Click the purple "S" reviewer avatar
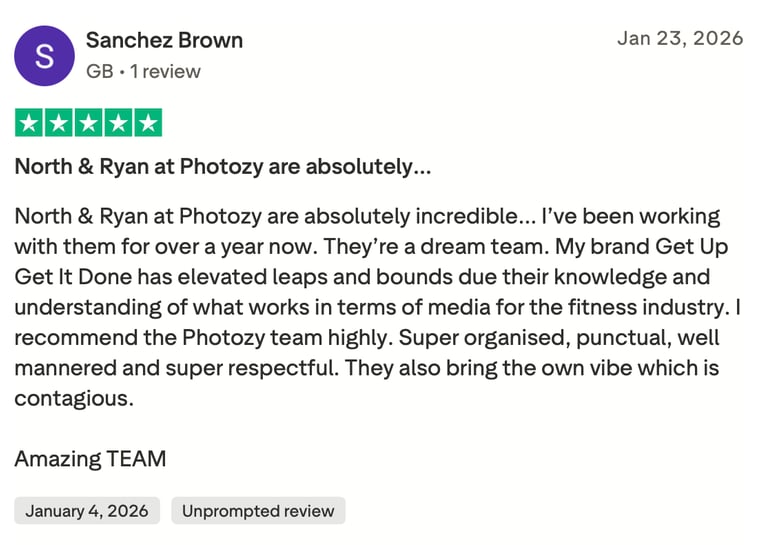 click(44, 55)
